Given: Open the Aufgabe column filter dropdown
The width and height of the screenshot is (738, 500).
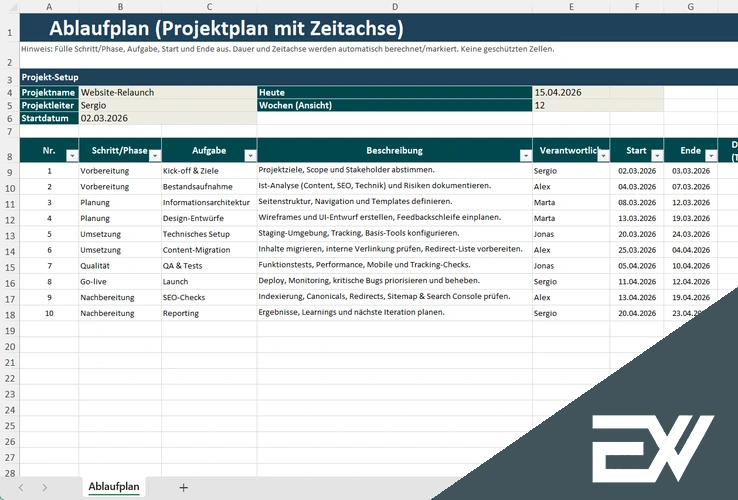Looking at the screenshot, I should (x=250, y=156).
